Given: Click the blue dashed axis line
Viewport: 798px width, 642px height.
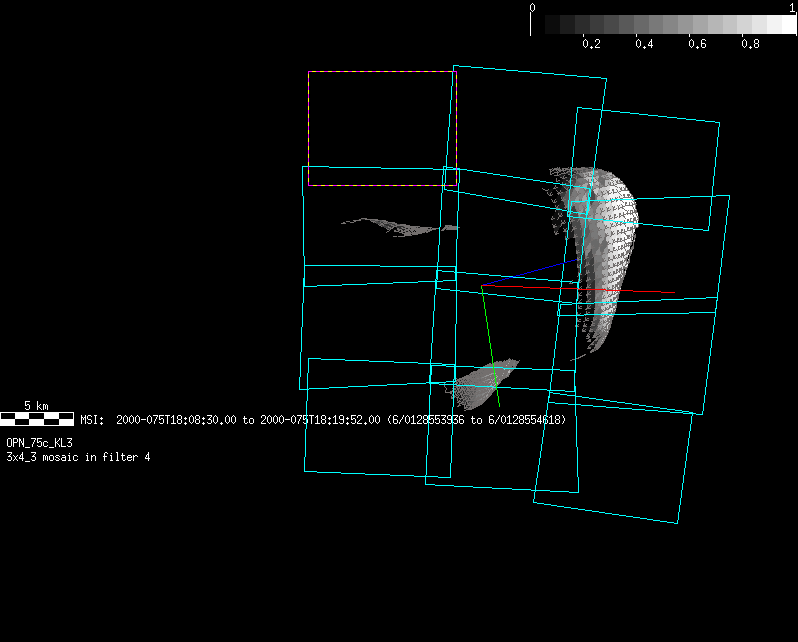Looking at the screenshot, I should pyautogui.click(x=530, y=272).
